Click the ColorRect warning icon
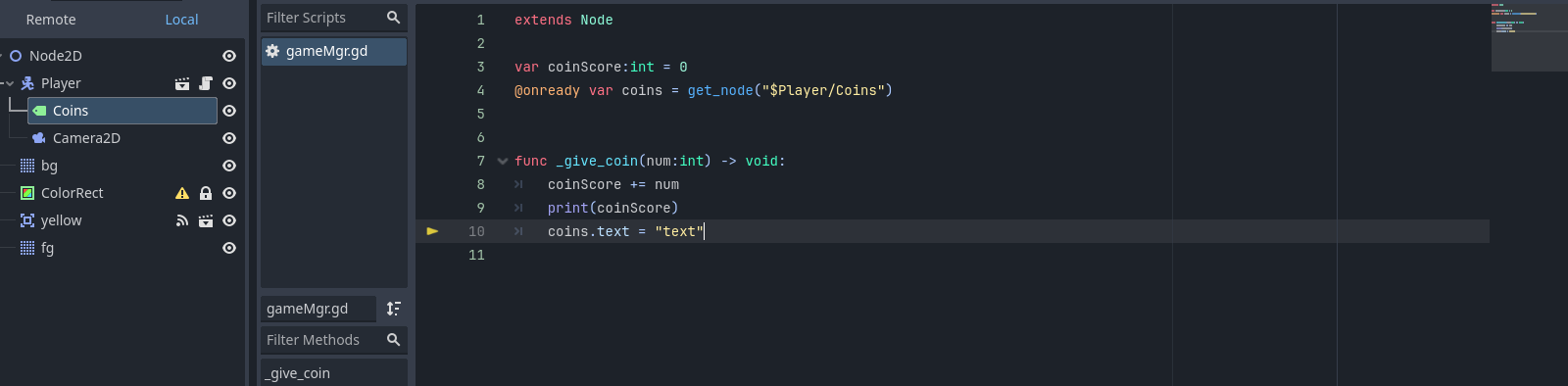The image size is (1568, 386). (x=182, y=193)
